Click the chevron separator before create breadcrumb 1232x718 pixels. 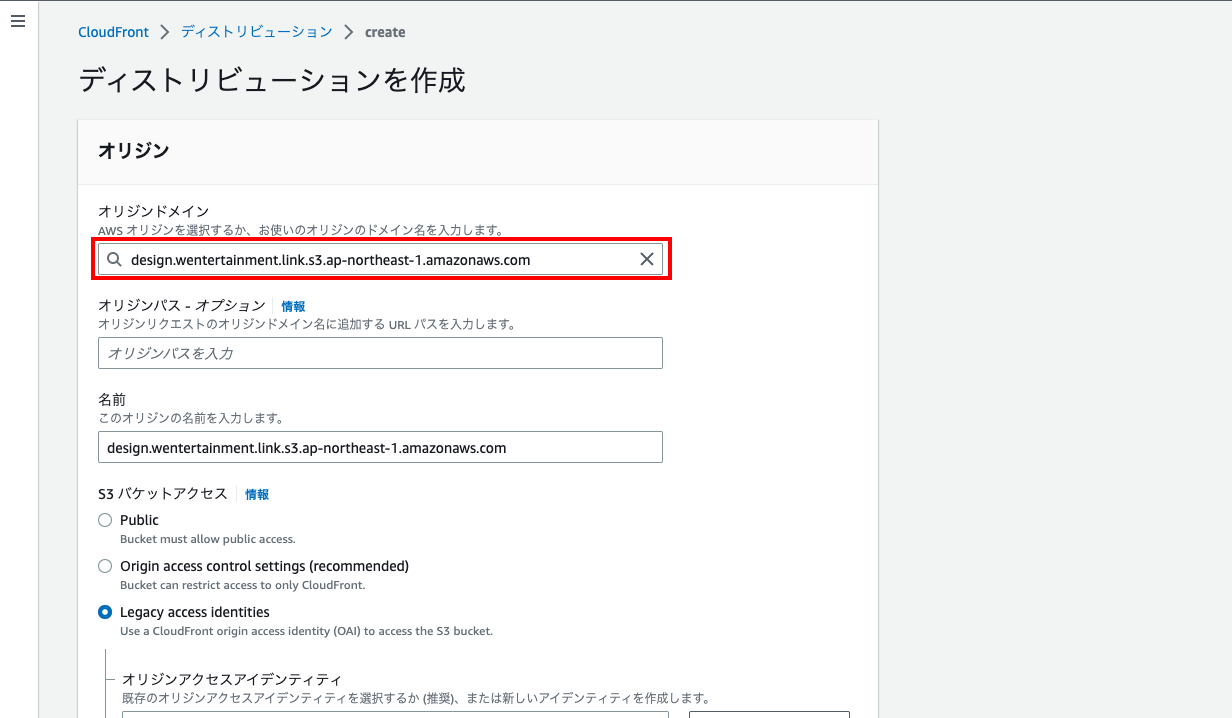[x=349, y=32]
